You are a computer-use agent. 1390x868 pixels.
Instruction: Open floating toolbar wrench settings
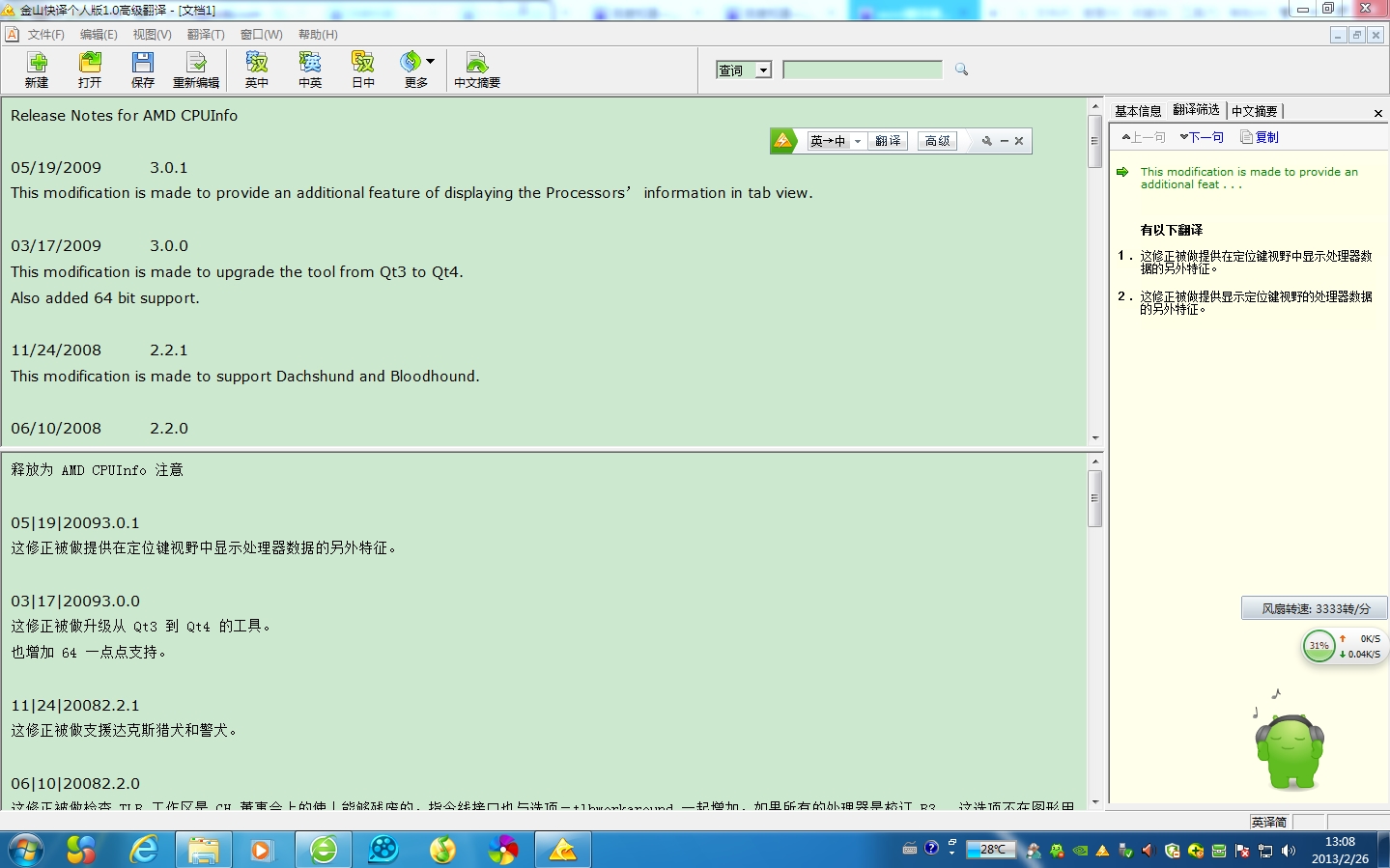[x=986, y=141]
